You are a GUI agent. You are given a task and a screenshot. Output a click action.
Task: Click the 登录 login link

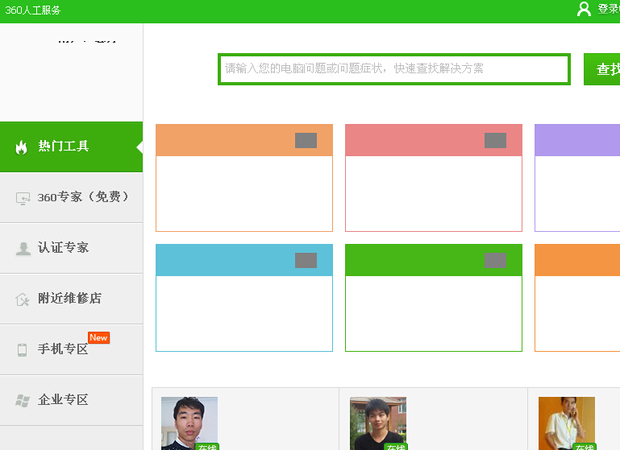tap(608, 9)
